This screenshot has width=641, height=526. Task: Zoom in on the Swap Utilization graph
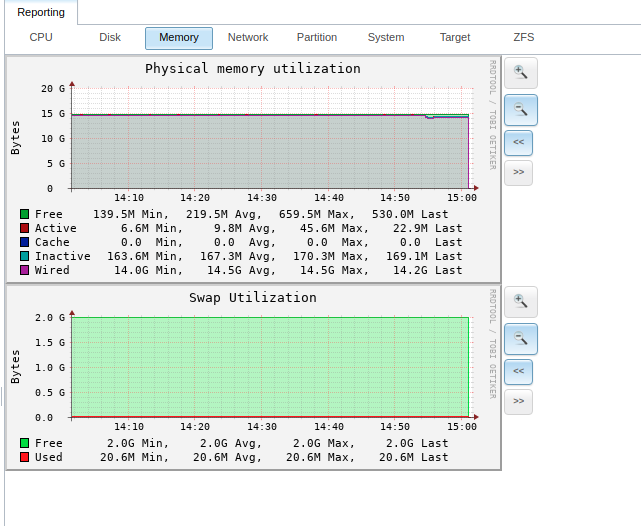click(x=520, y=302)
